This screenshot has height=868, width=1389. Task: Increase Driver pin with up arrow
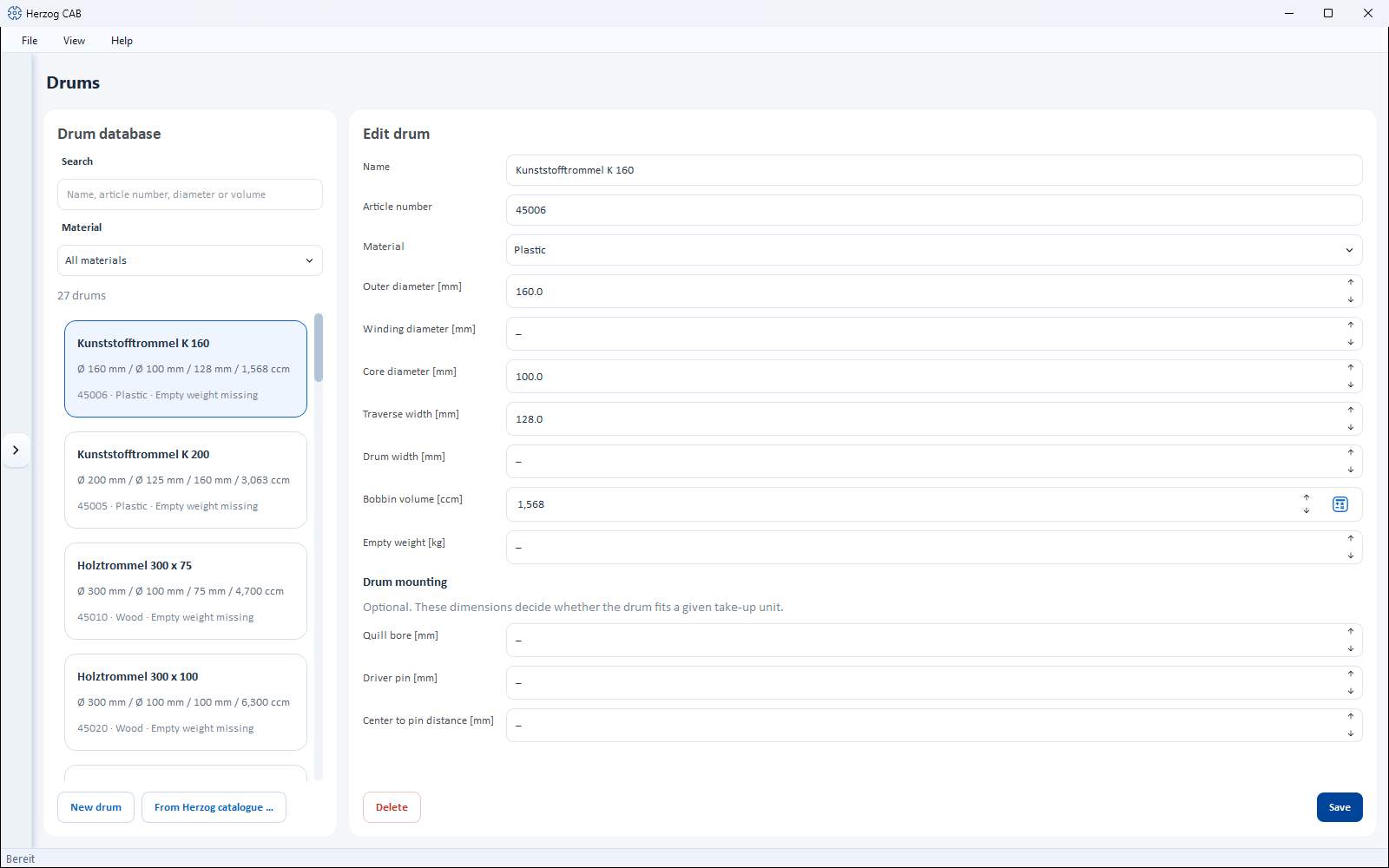1351,674
